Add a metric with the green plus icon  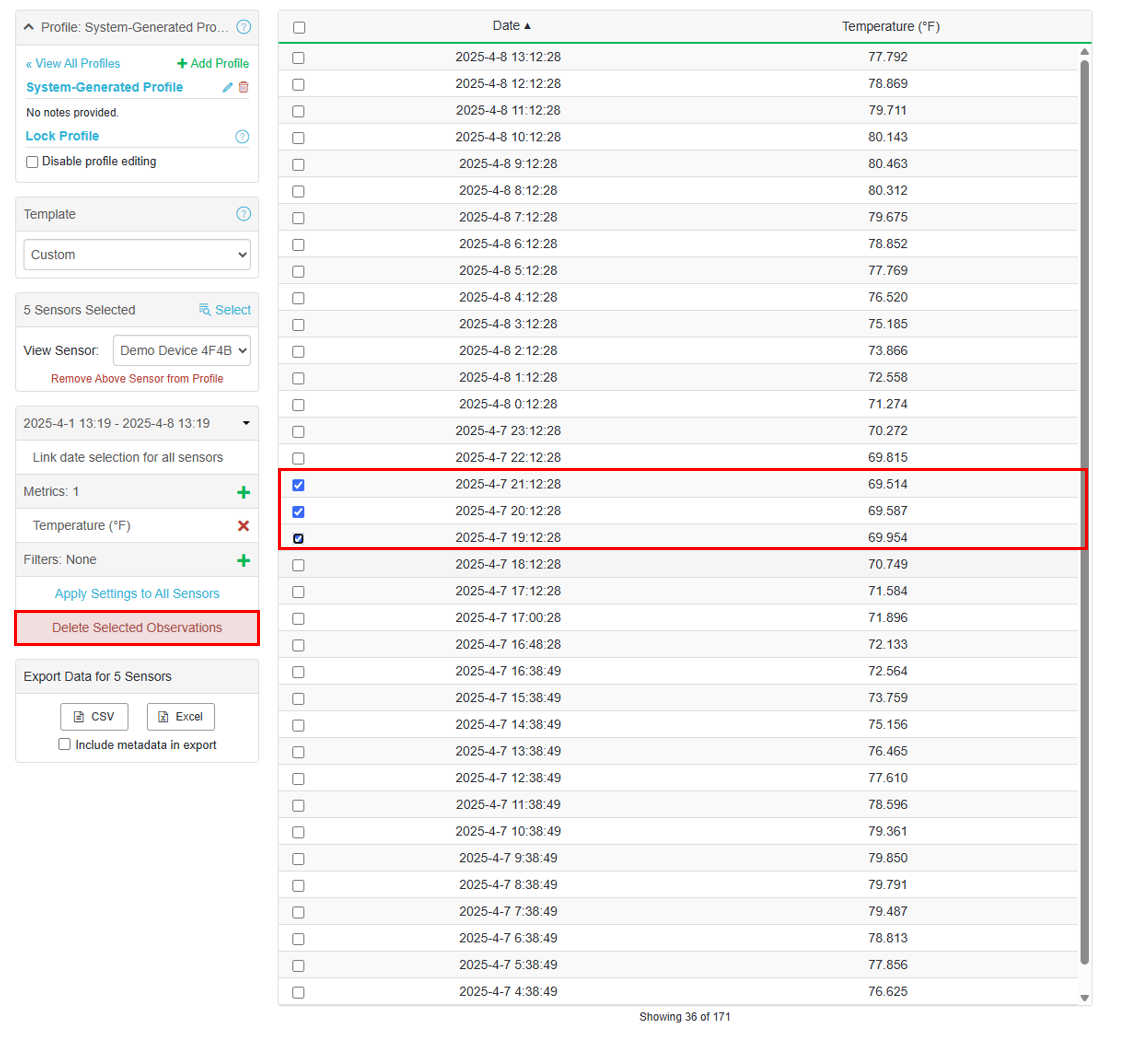click(x=243, y=492)
